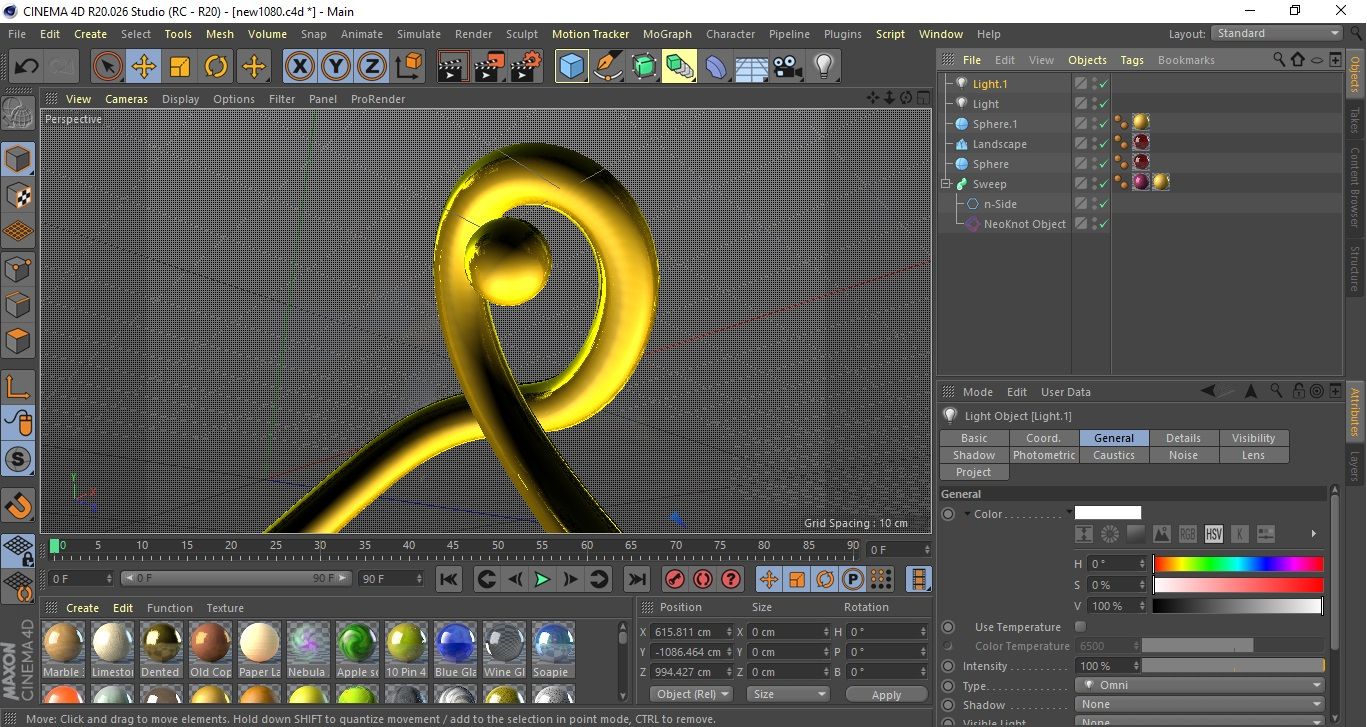
Task: Click frame 45 on timeline ruler
Action: click(x=453, y=546)
